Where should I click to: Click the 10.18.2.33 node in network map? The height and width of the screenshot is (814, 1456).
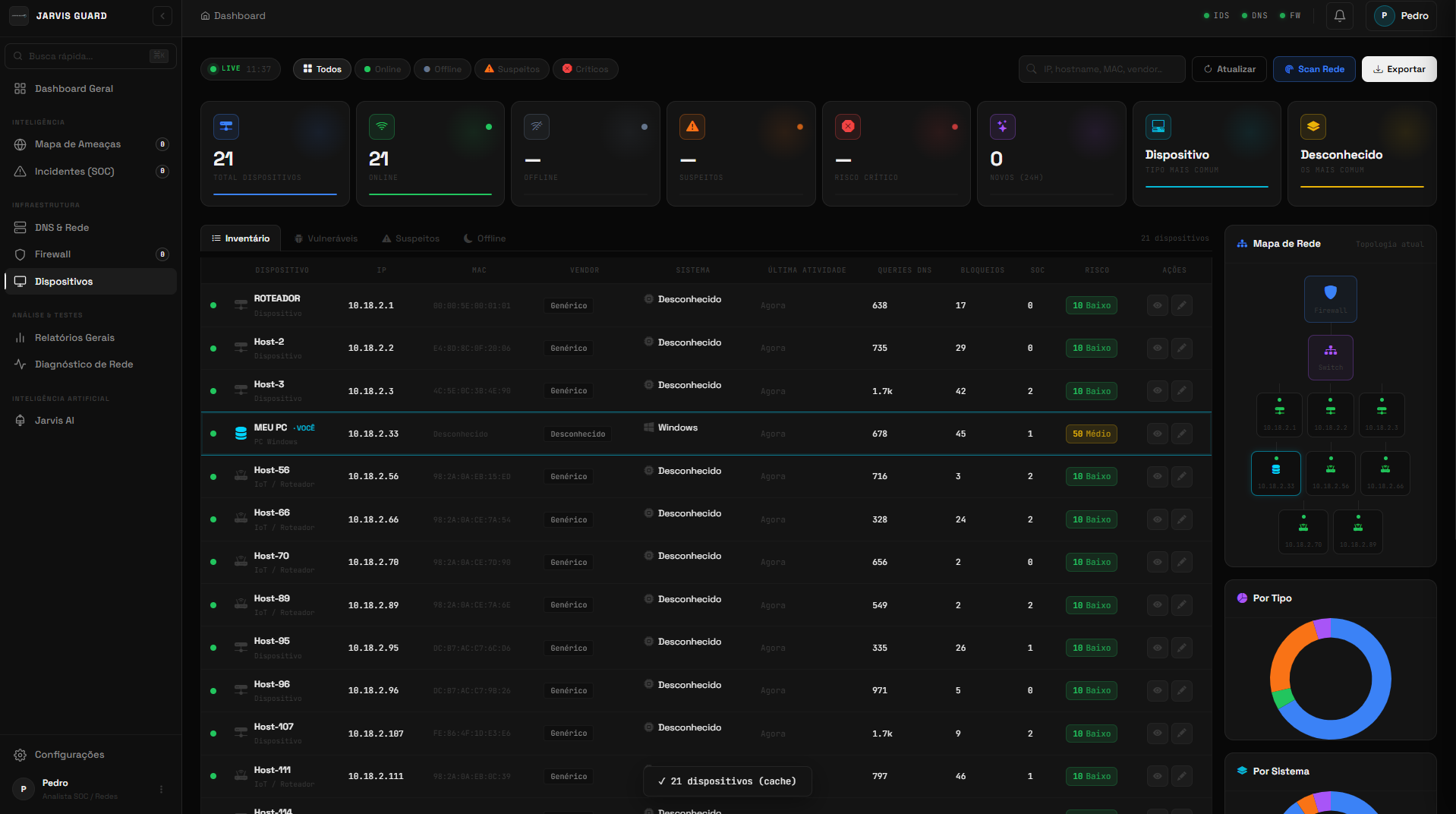(x=1275, y=473)
